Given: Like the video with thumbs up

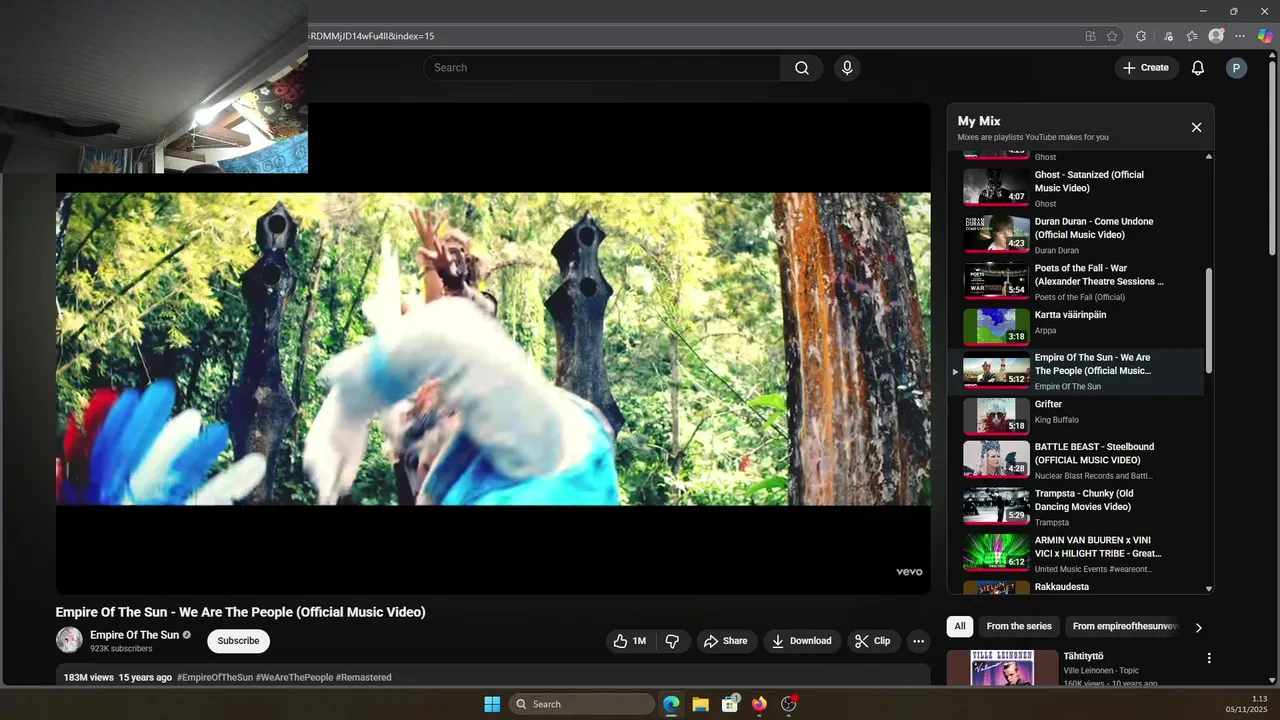Looking at the screenshot, I should click(631, 641).
